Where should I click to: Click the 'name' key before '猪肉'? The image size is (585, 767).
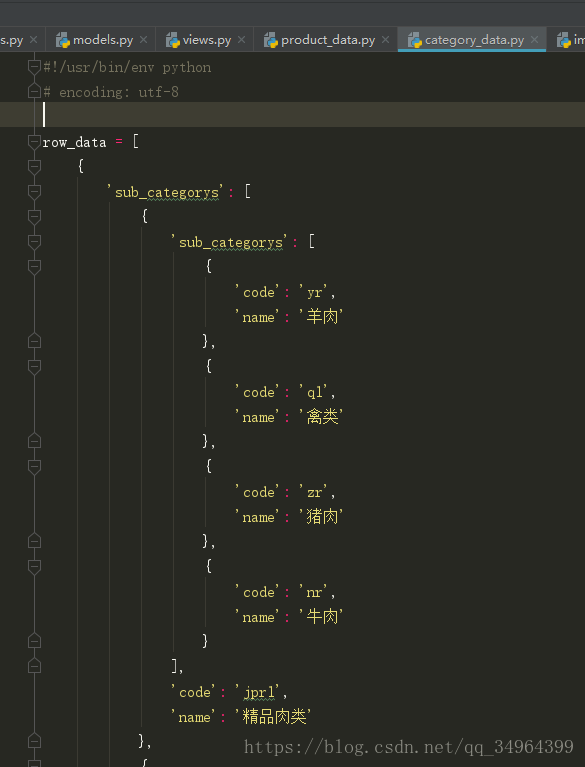[x=258, y=517]
